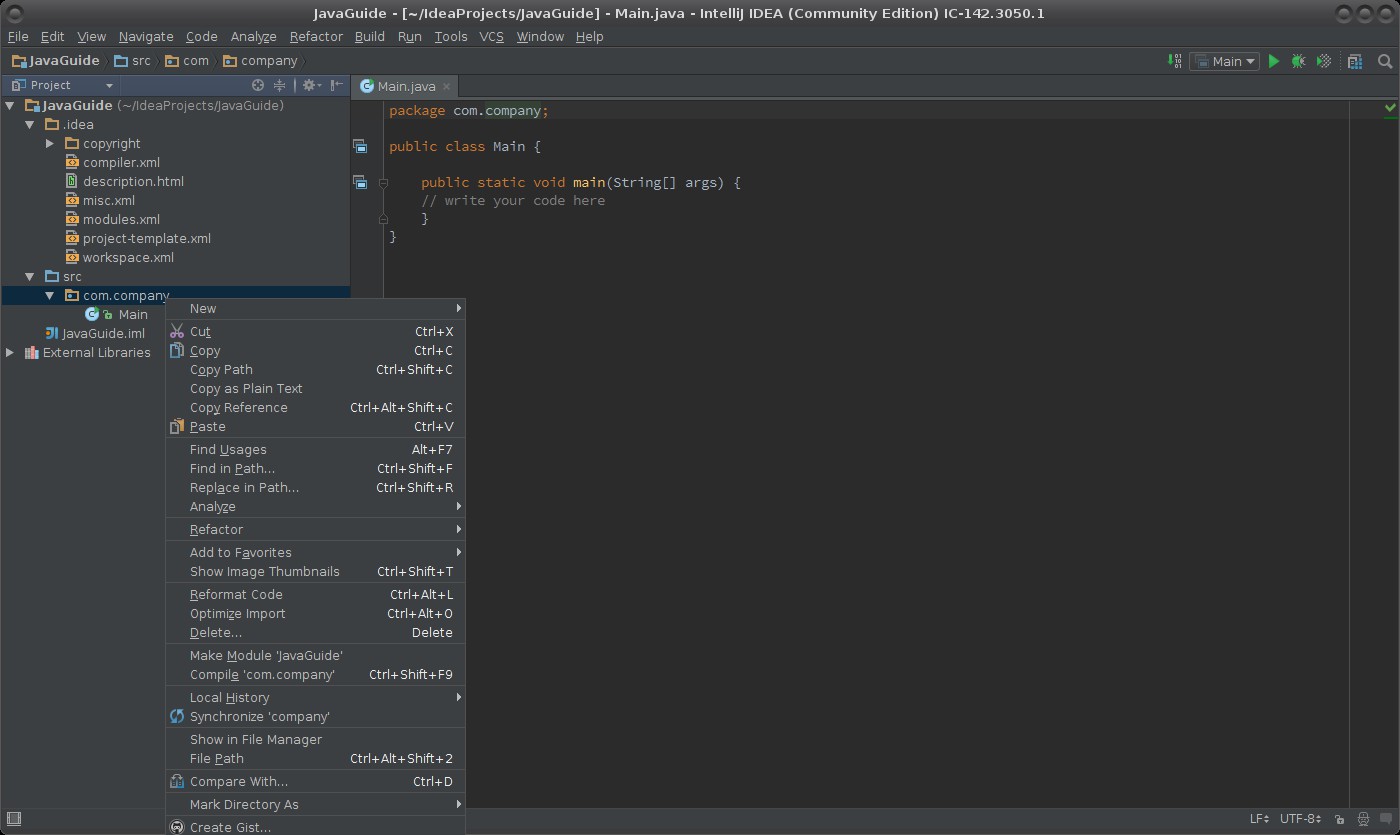Choose Copy Path from context menu
Image resolution: width=1400 pixels, height=835 pixels.
click(315, 369)
